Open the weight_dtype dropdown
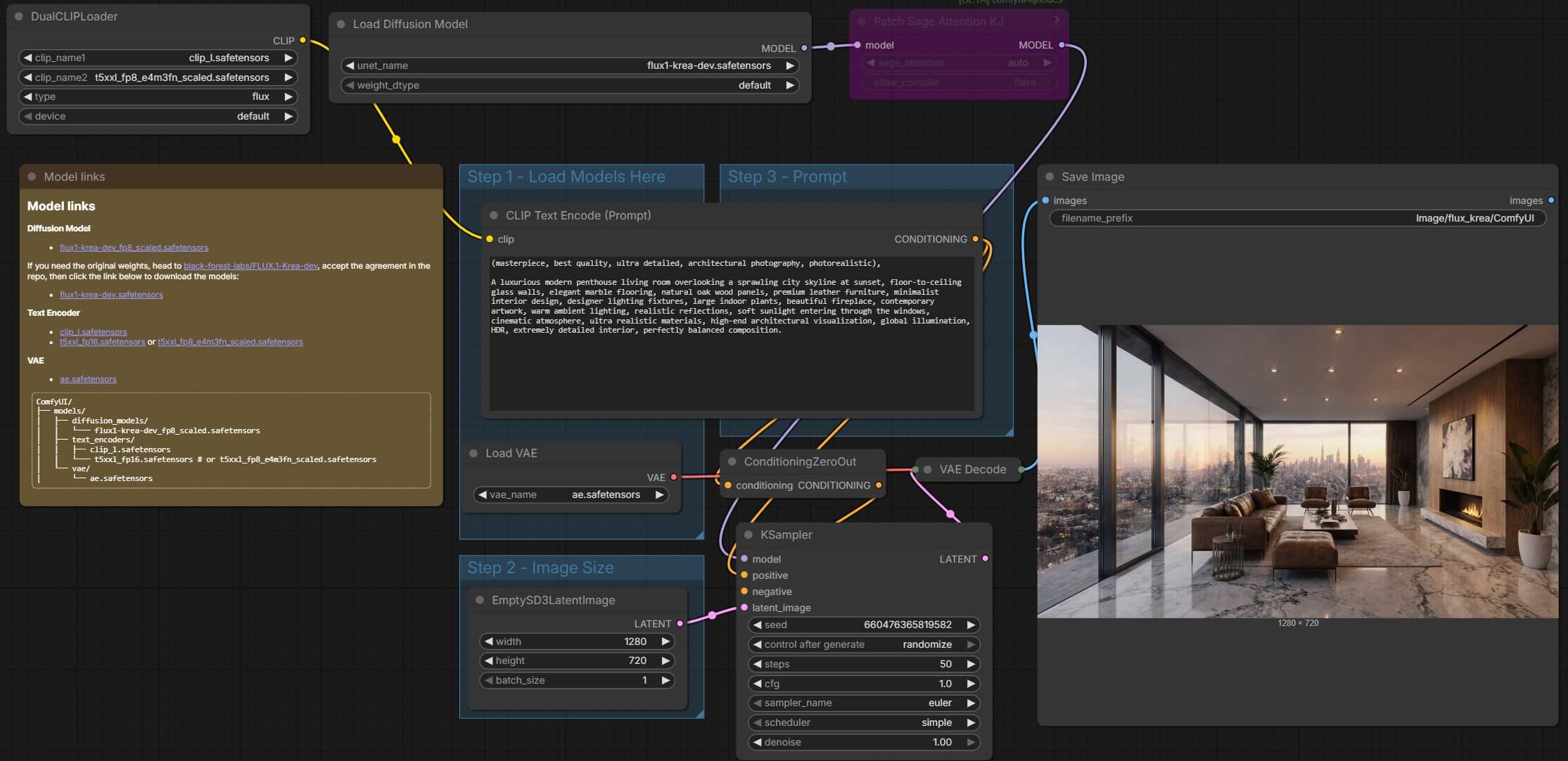1568x761 pixels. tap(570, 85)
